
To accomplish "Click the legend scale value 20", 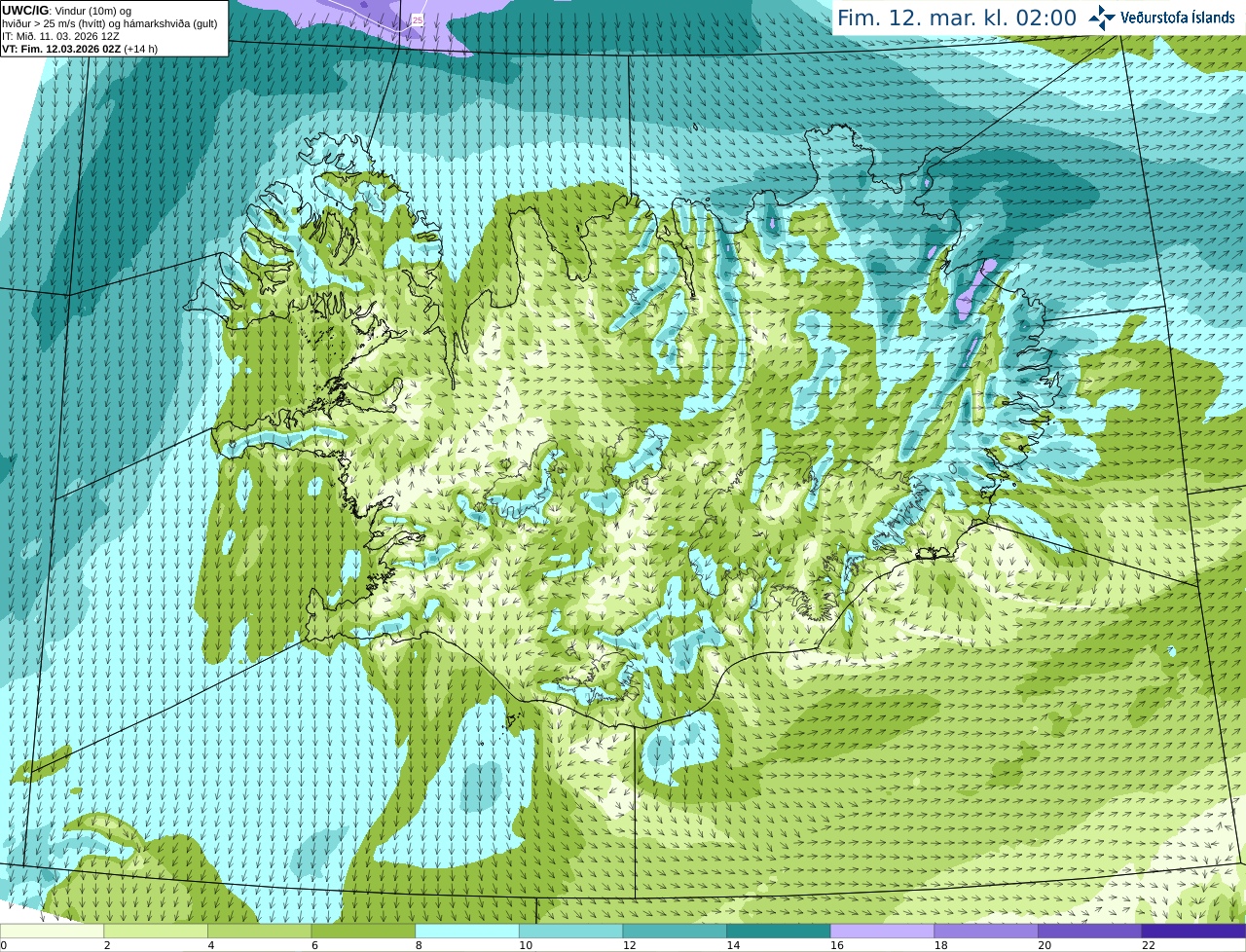I will [1044, 945].
